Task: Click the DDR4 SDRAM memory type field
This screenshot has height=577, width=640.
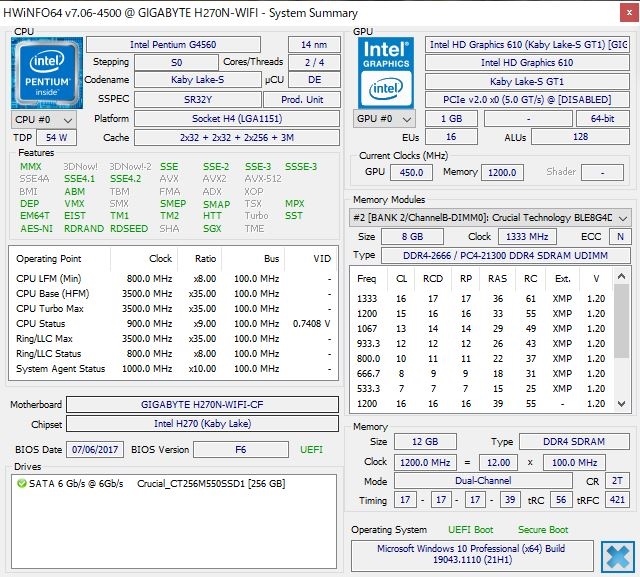Action: pyautogui.click(x=574, y=442)
